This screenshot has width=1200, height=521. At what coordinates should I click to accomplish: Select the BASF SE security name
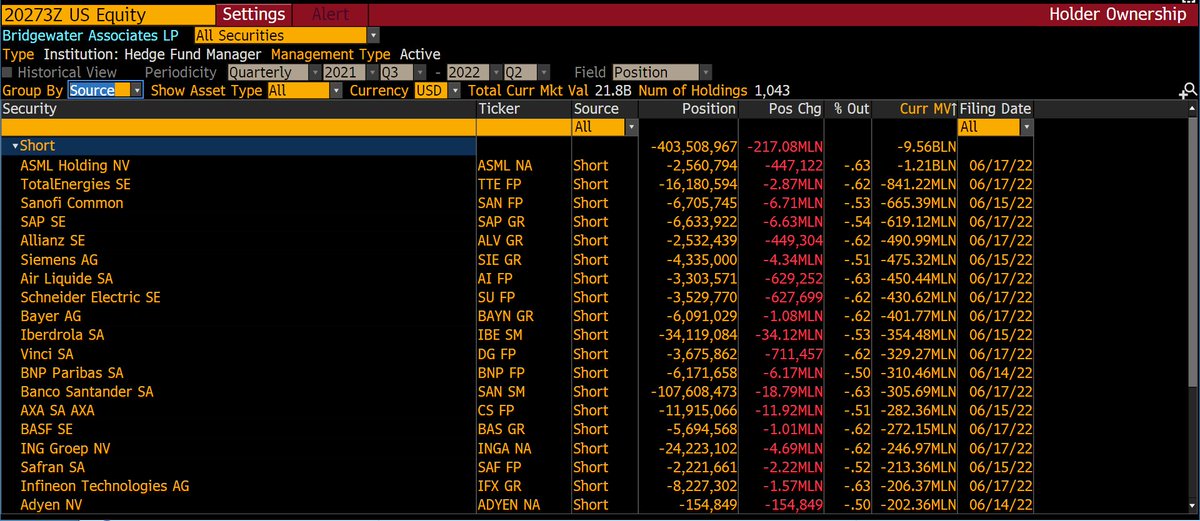pyautogui.click(x=48, y=429)
